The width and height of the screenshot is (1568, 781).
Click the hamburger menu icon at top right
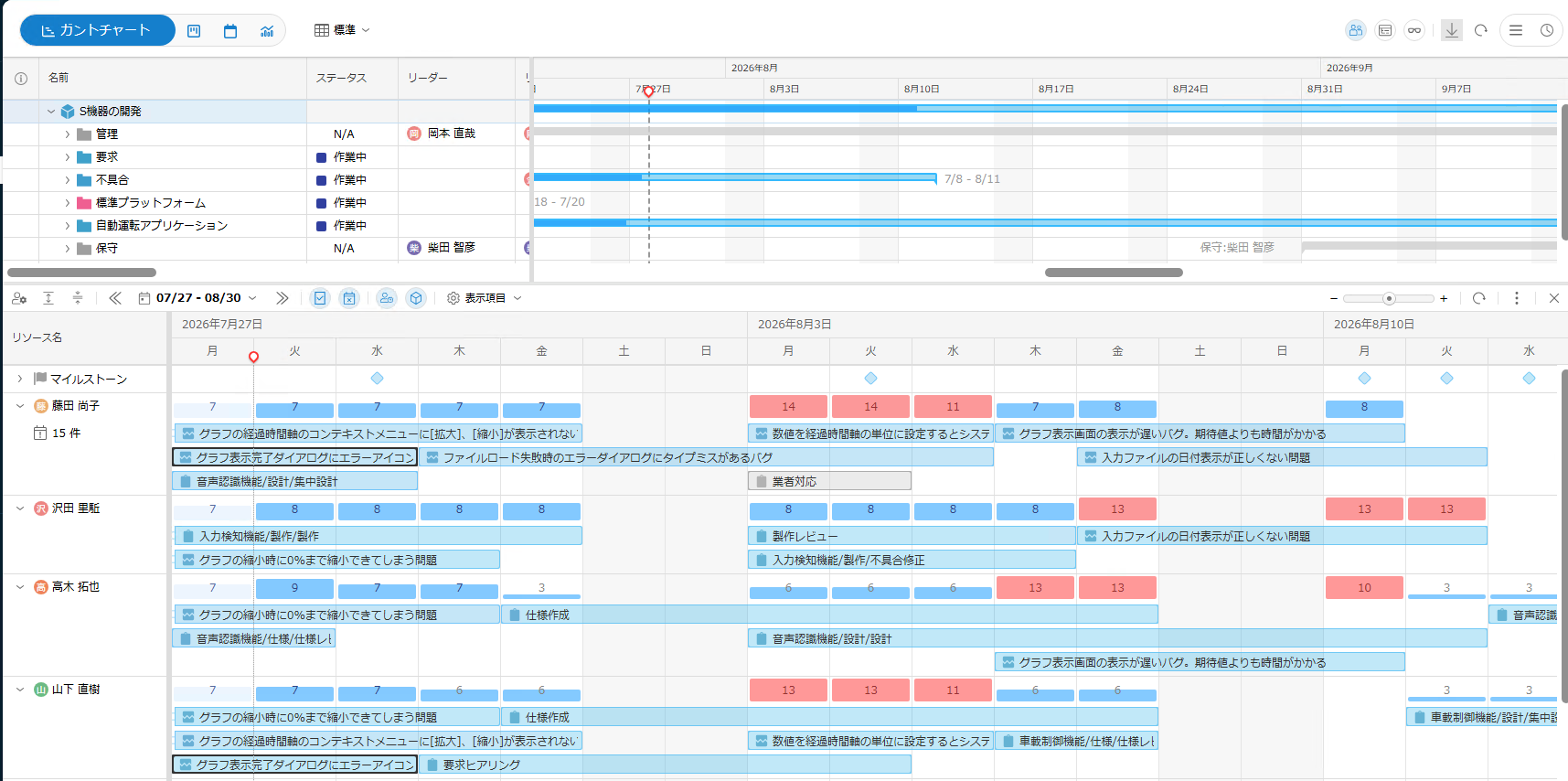1516,30
